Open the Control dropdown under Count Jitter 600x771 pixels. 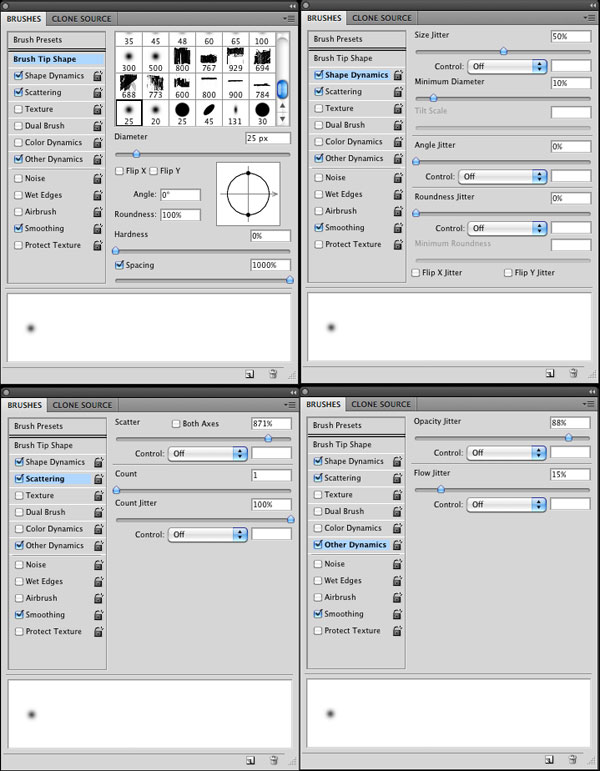[x=208, y=534]
